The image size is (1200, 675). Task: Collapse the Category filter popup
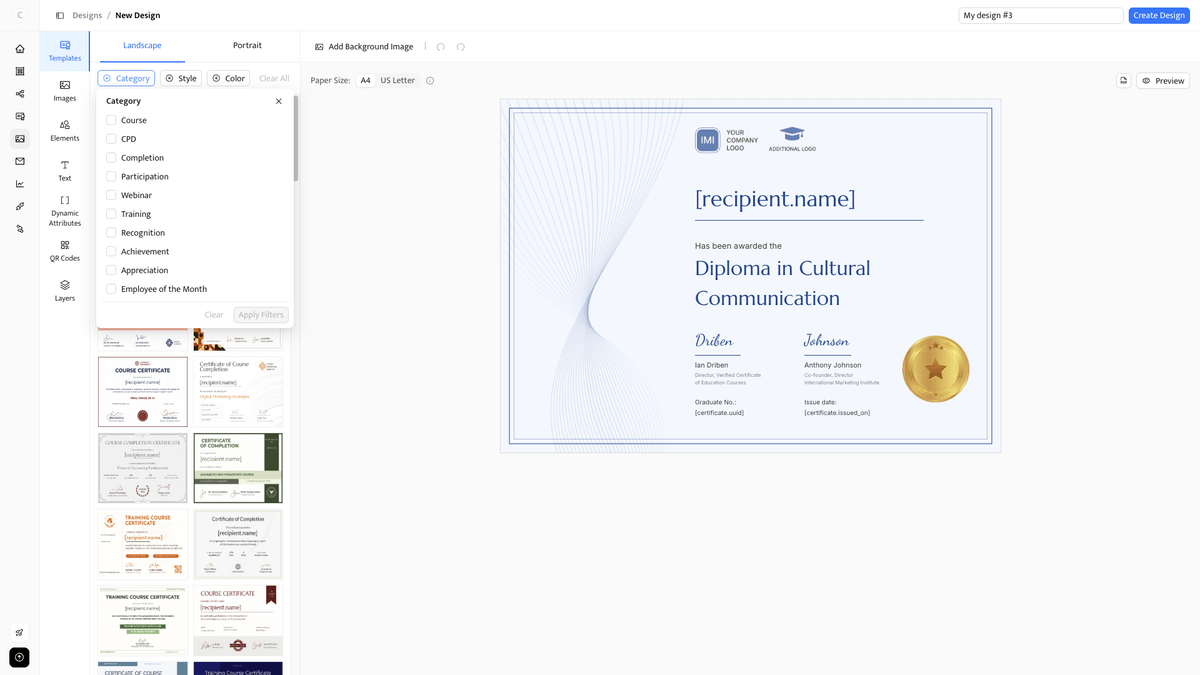click(x=278, y=101)
